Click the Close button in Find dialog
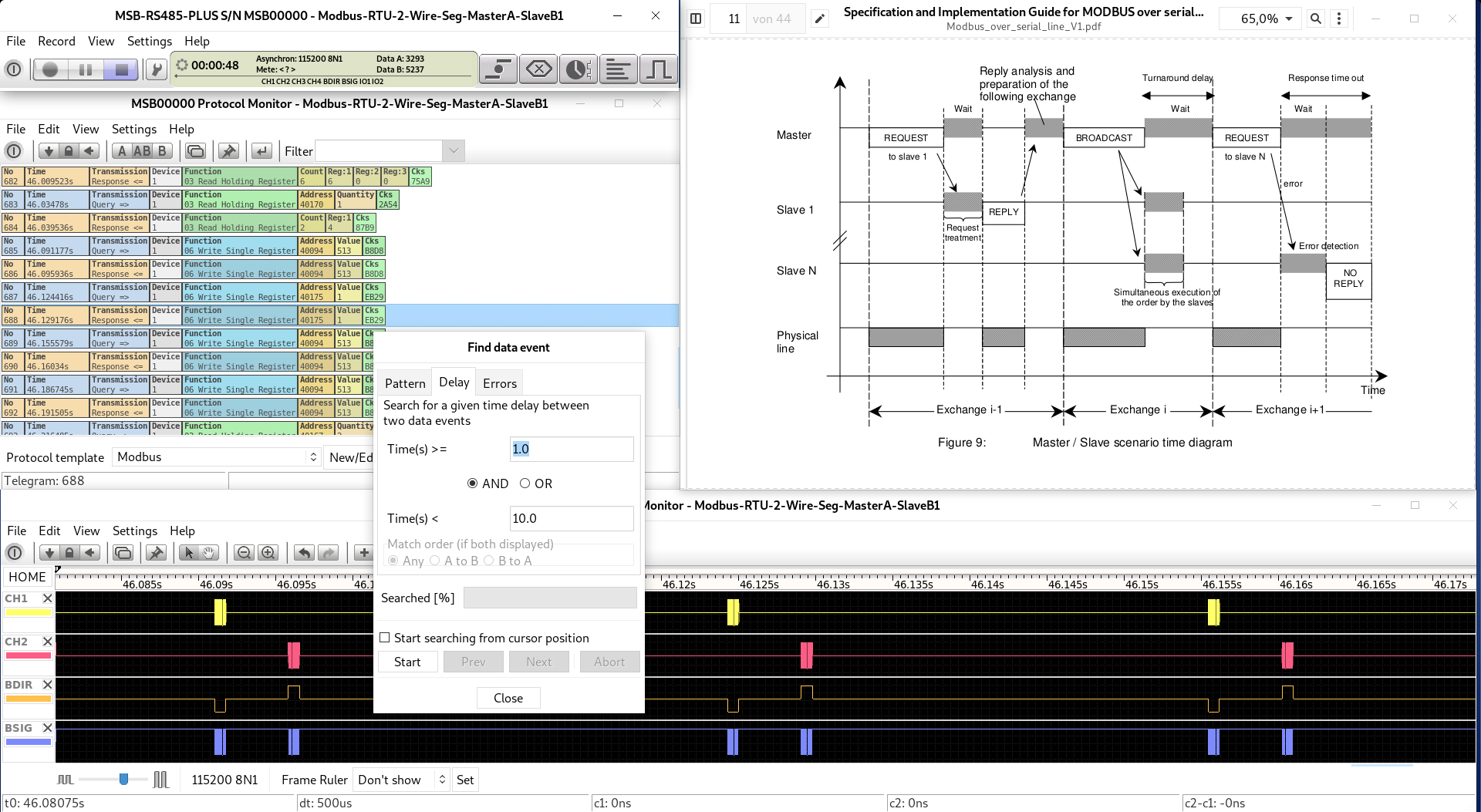The height and width of the screenshot is (812, 1481). (x=508, y=698)
